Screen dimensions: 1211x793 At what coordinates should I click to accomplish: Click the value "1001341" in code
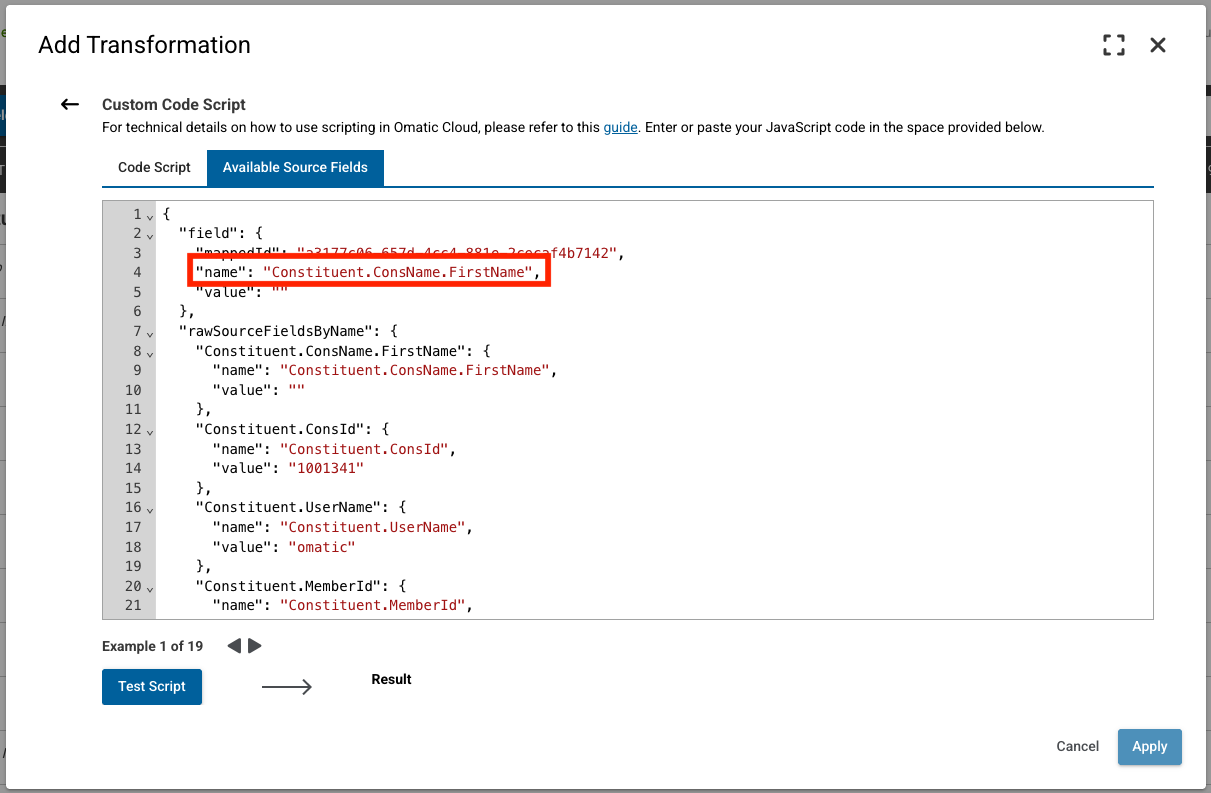[326, 468]
